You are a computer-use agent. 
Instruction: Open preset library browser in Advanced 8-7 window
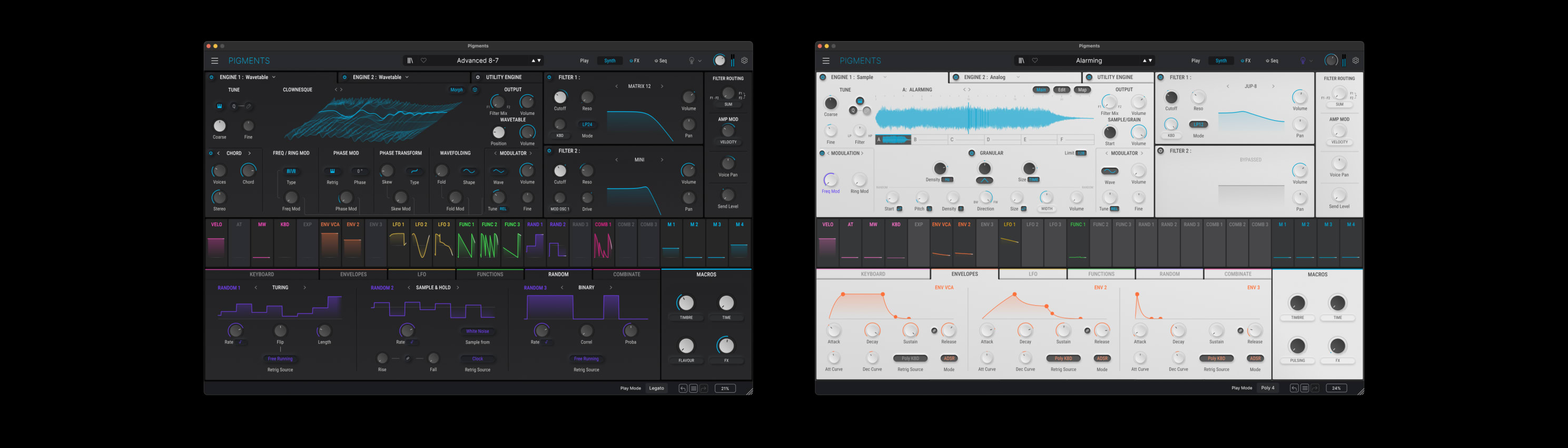click(410, 61)
